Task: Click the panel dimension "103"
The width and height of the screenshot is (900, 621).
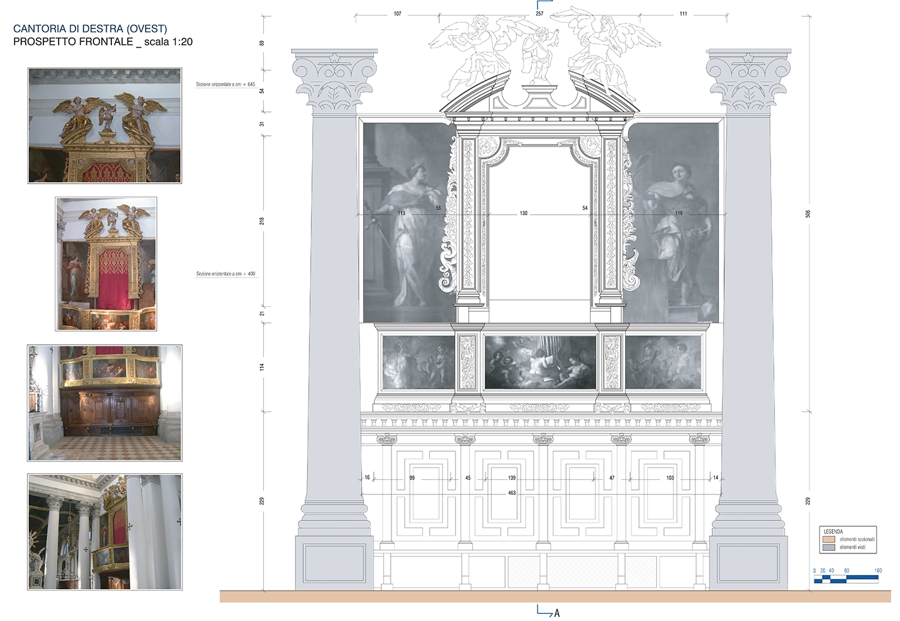Action: pyautogui.click(x=670, y=478)
